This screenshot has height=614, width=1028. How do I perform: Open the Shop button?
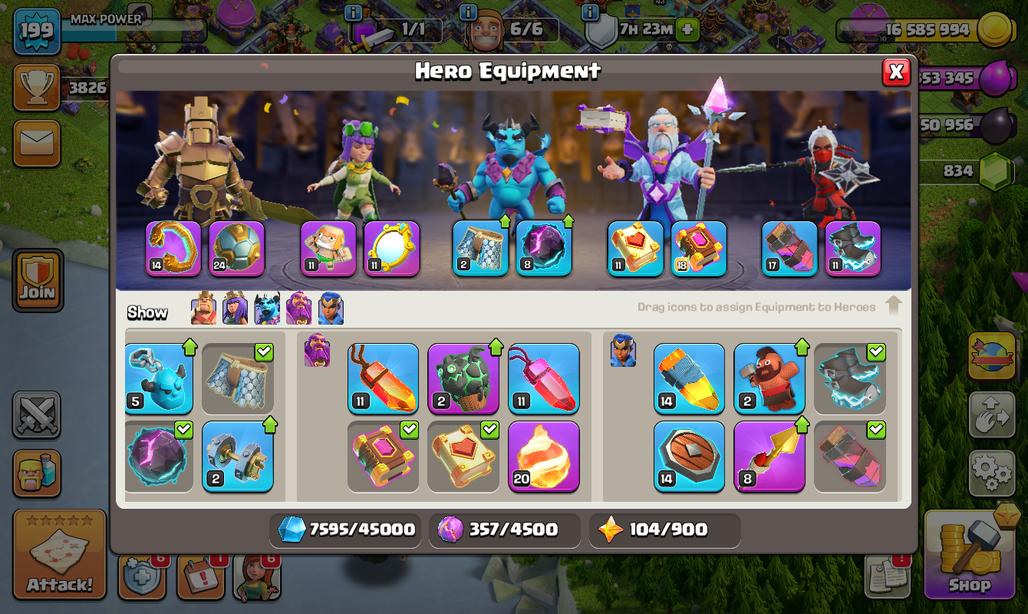[x=969, y=555]
